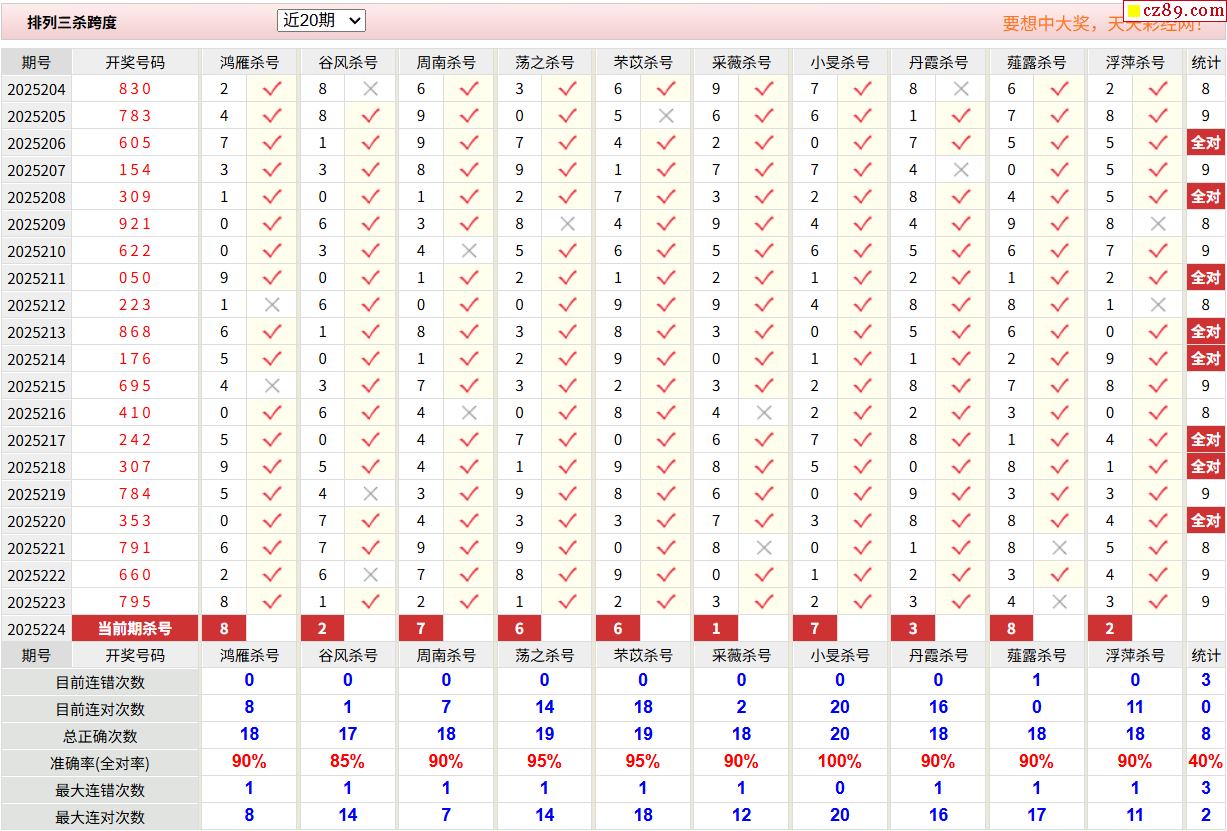
Task: Click the 40% all-correct rate value
Action: [x=1206, y=762]
